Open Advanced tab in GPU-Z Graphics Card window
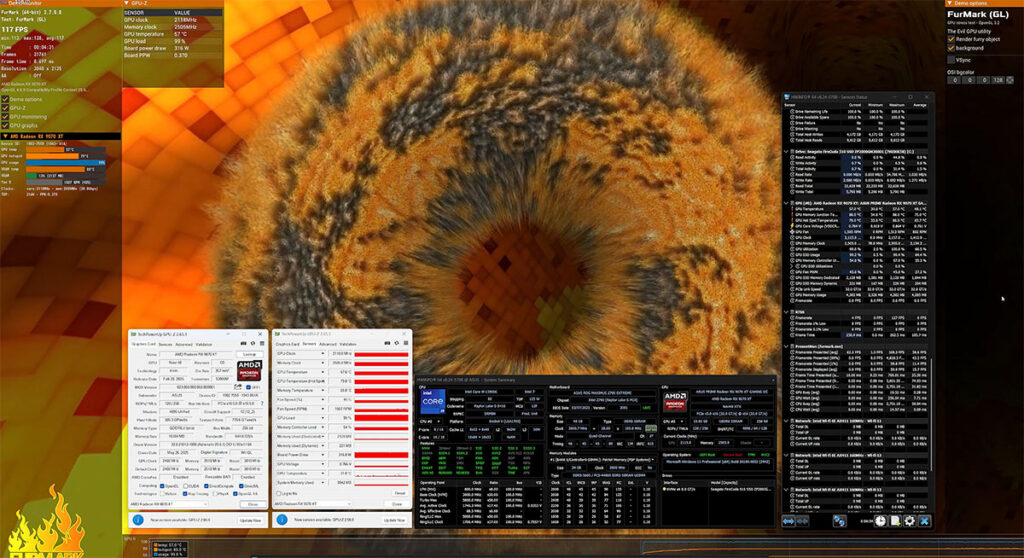Image resolution: width=1024 pixels, height=558 pixels. tap(184, 344)
